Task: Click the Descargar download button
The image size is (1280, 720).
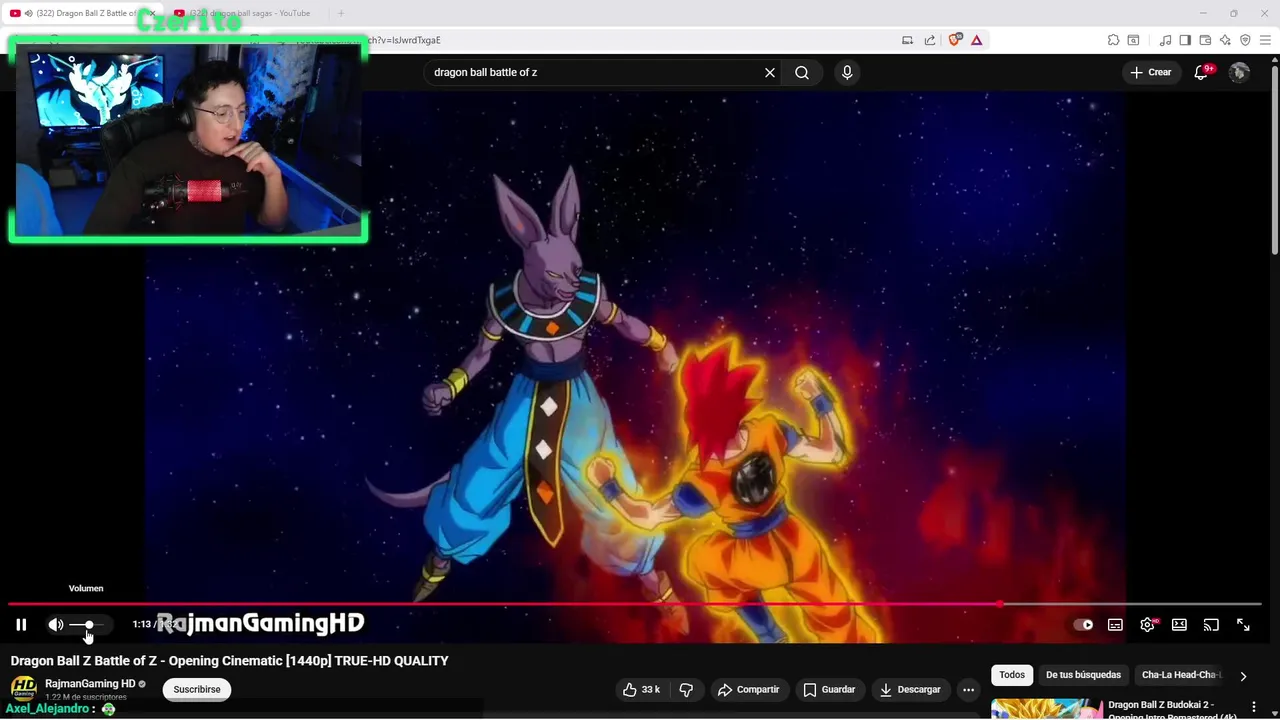Action: coord(909,689)
